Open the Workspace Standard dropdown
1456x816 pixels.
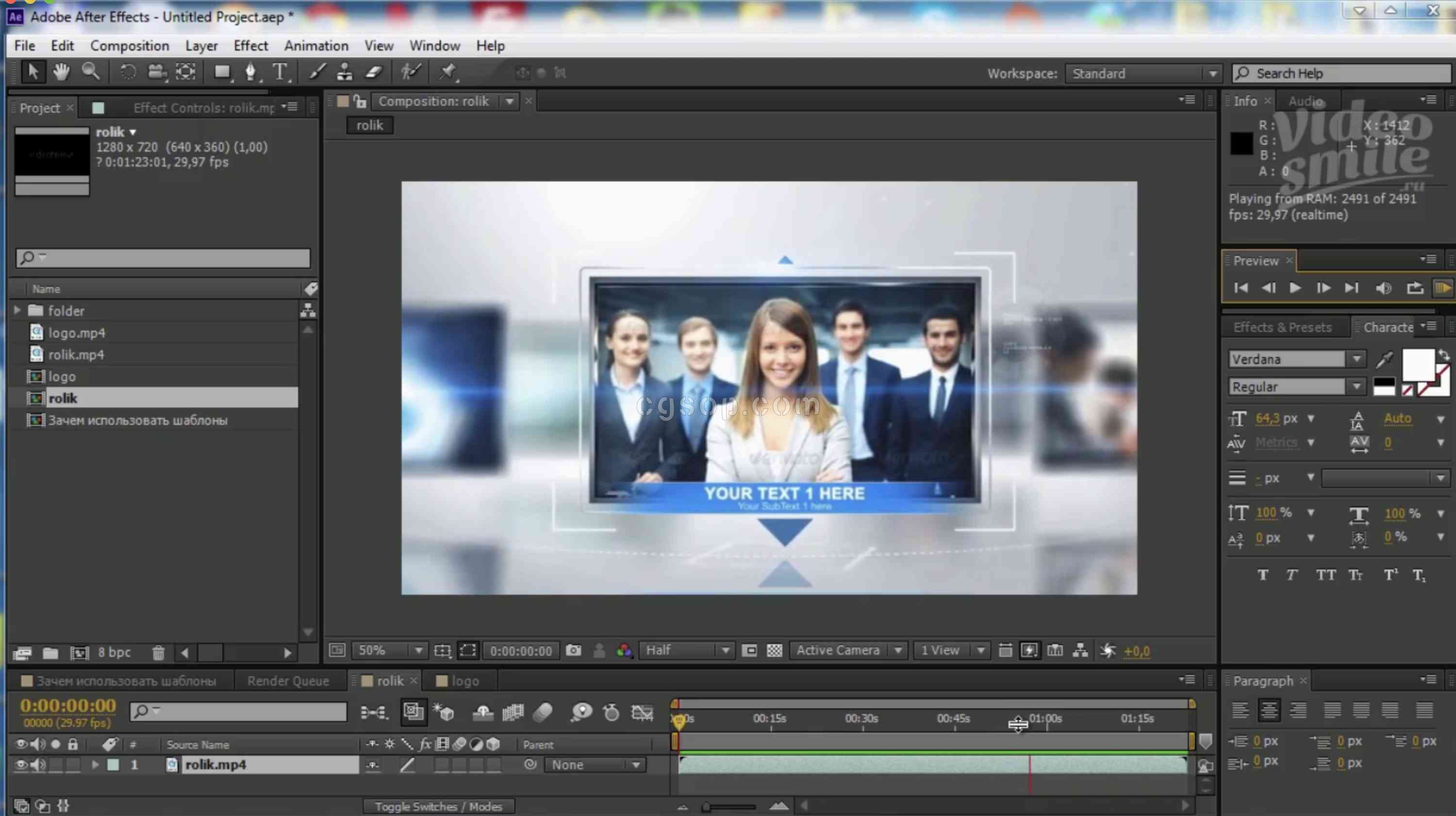[x=1142, y=73]
